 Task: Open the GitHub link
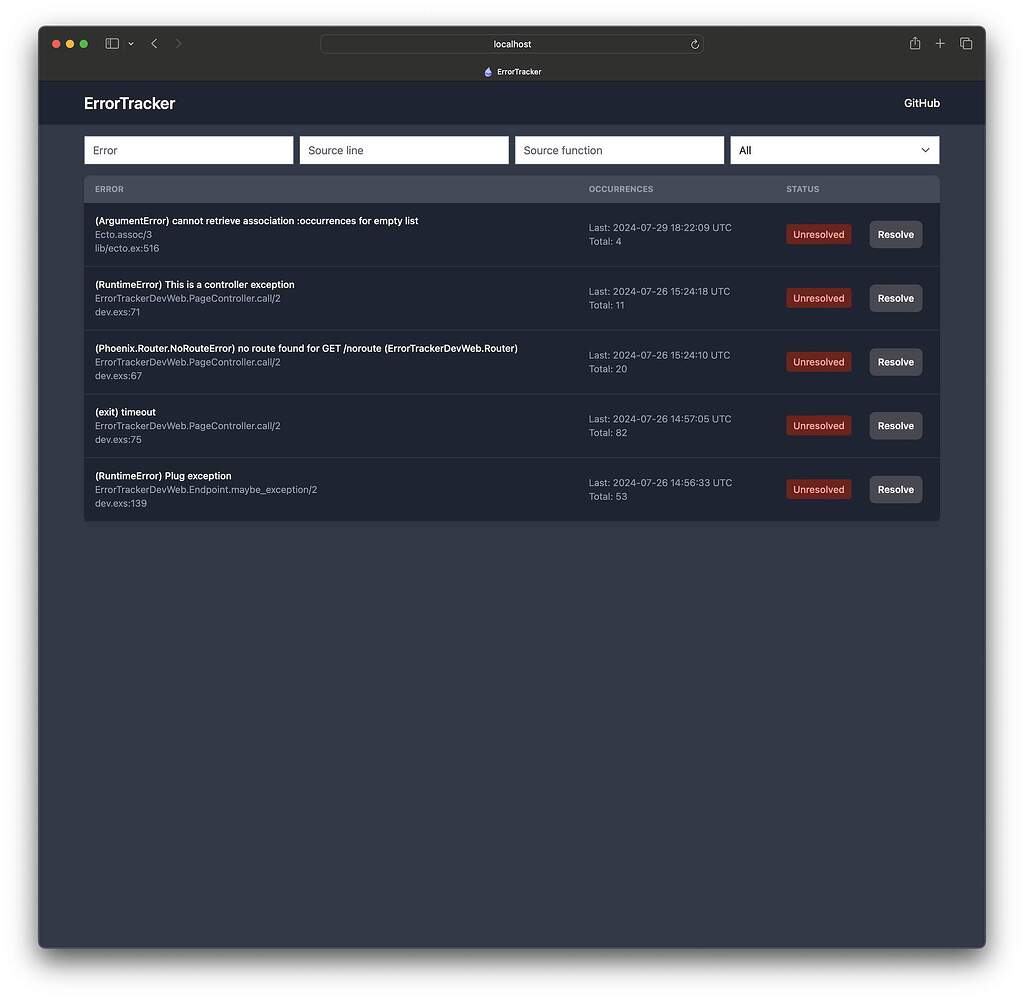[920, 103]
